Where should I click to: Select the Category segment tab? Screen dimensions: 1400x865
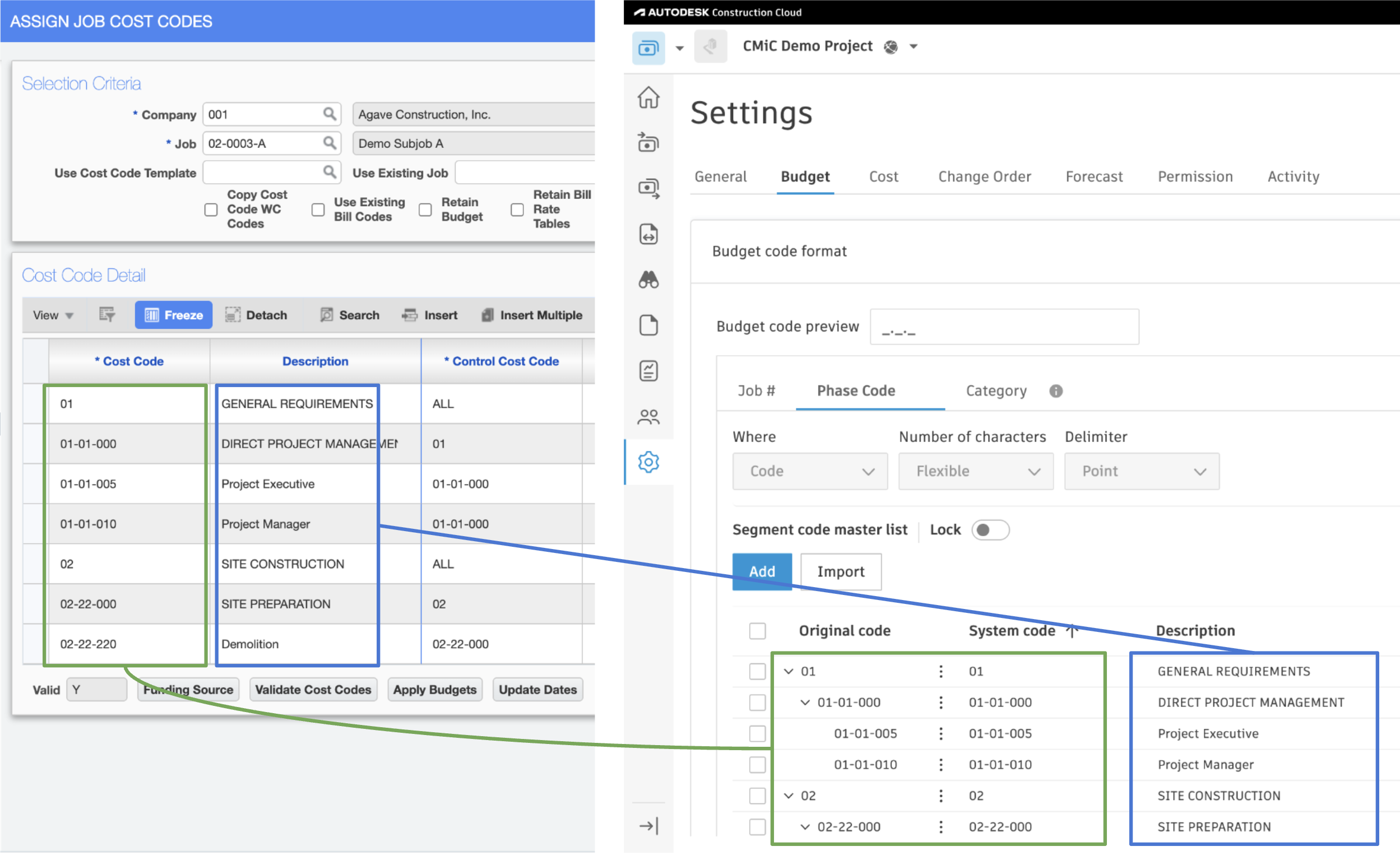point(996,390)
